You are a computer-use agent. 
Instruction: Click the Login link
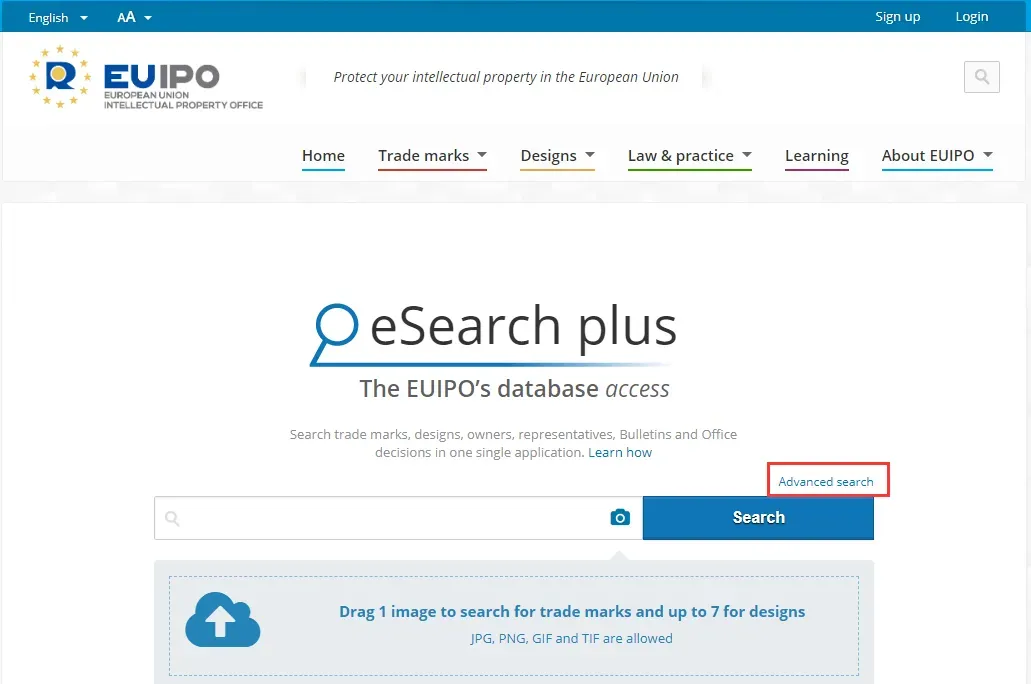(x=972, y=16)
